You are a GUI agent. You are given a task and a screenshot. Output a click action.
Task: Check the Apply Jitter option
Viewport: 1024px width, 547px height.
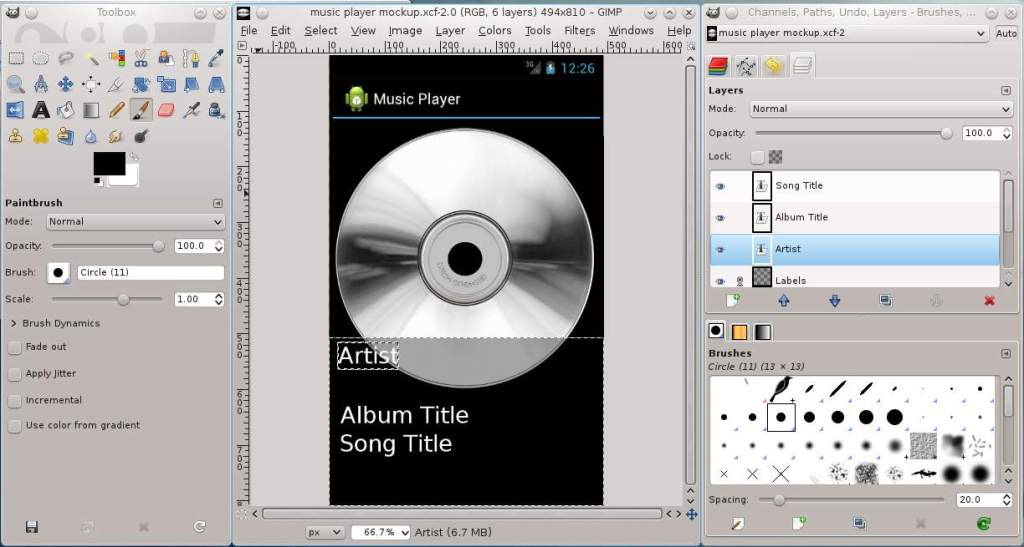pos(15,374)
